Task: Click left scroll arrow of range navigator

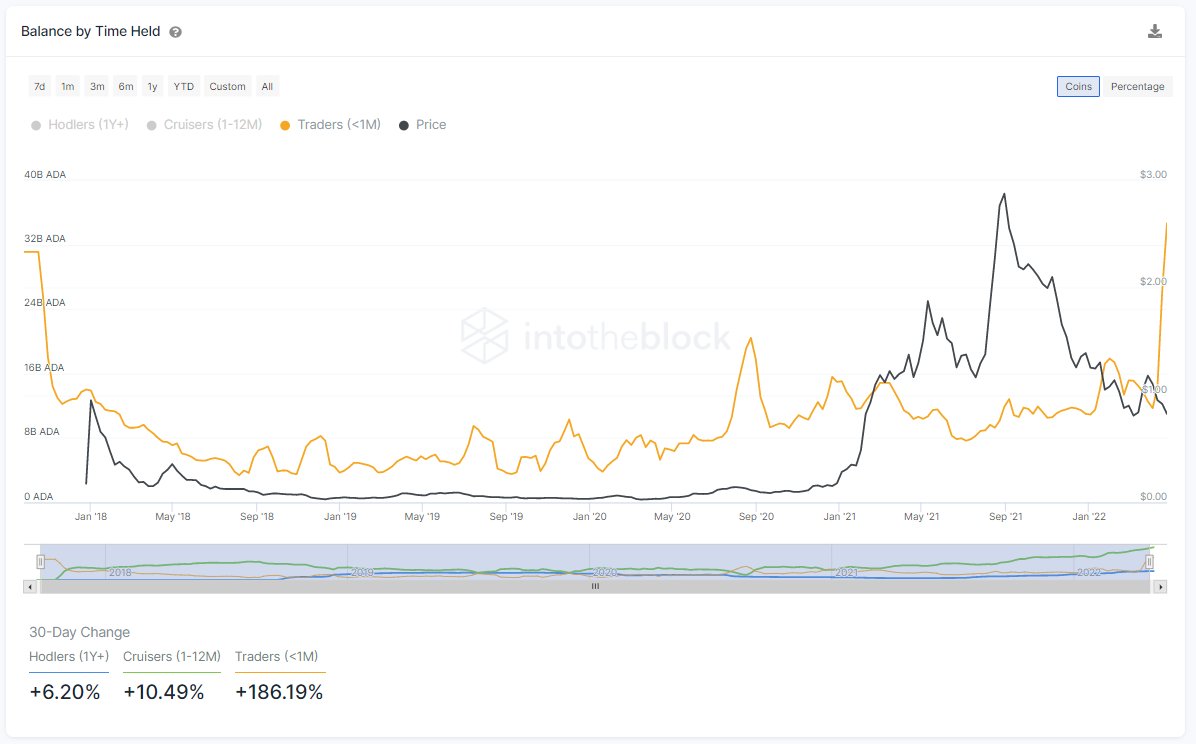Action: pos(30,587)
